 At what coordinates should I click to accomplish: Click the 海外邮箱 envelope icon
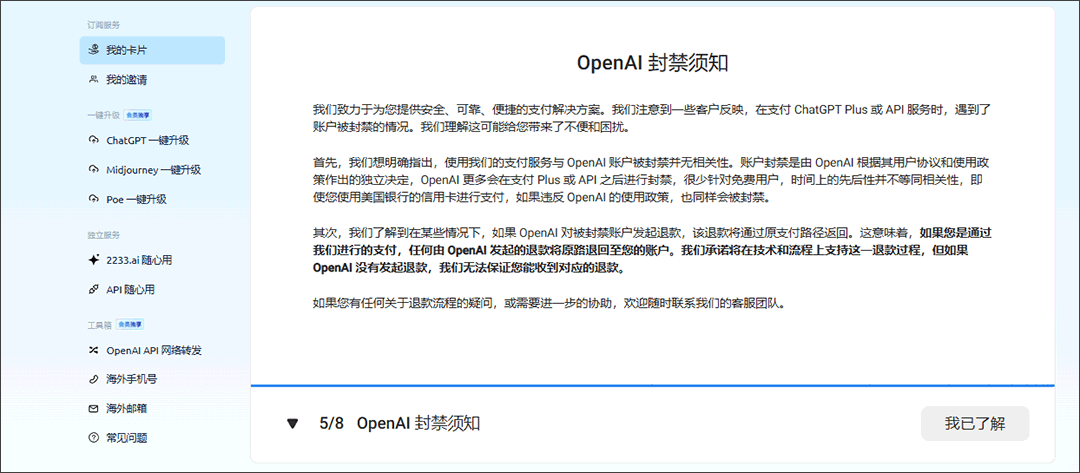point(94,408)
